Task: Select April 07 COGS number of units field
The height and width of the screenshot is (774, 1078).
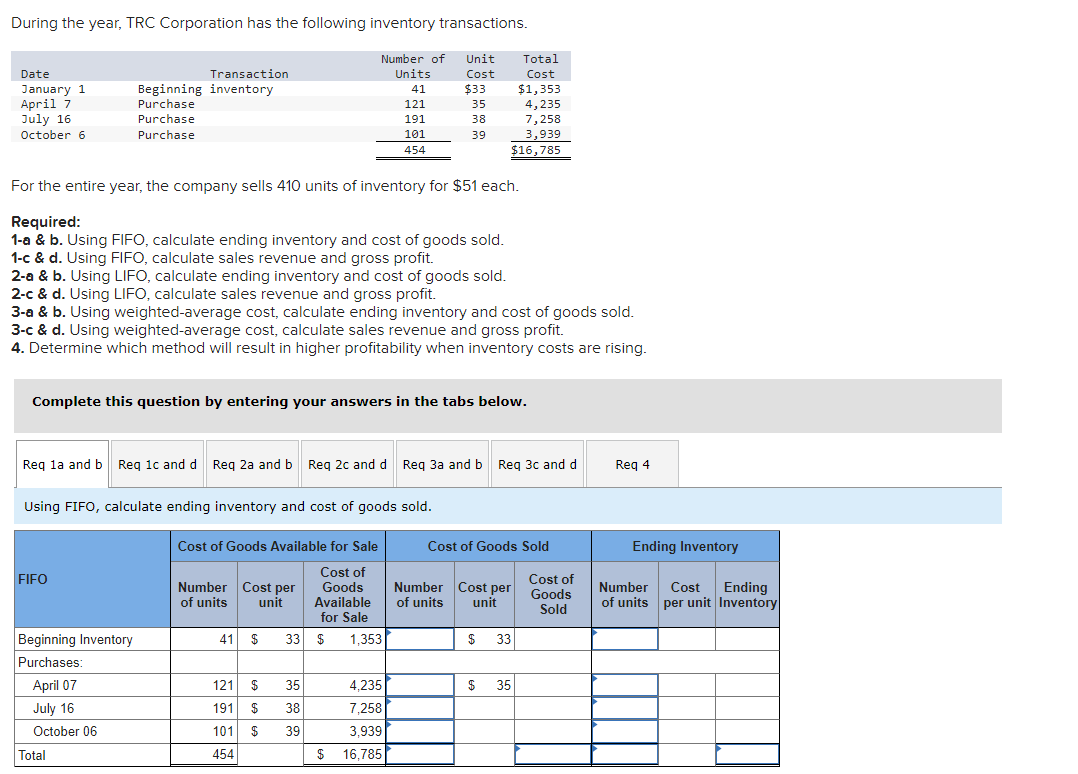Action: pos(420,685)
